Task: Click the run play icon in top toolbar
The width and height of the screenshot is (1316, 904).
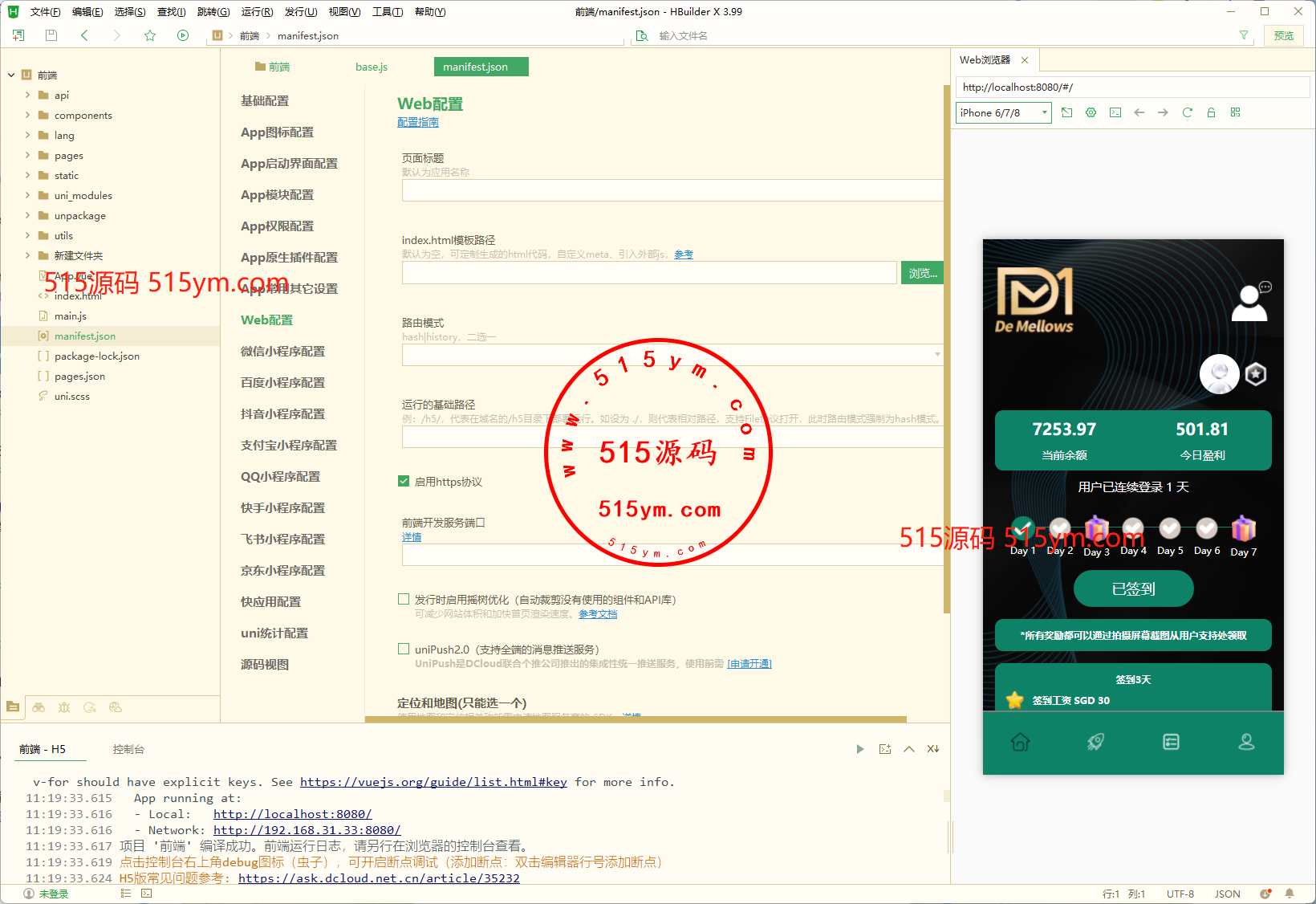Action: pyautogui.click(x=183, y=35)
